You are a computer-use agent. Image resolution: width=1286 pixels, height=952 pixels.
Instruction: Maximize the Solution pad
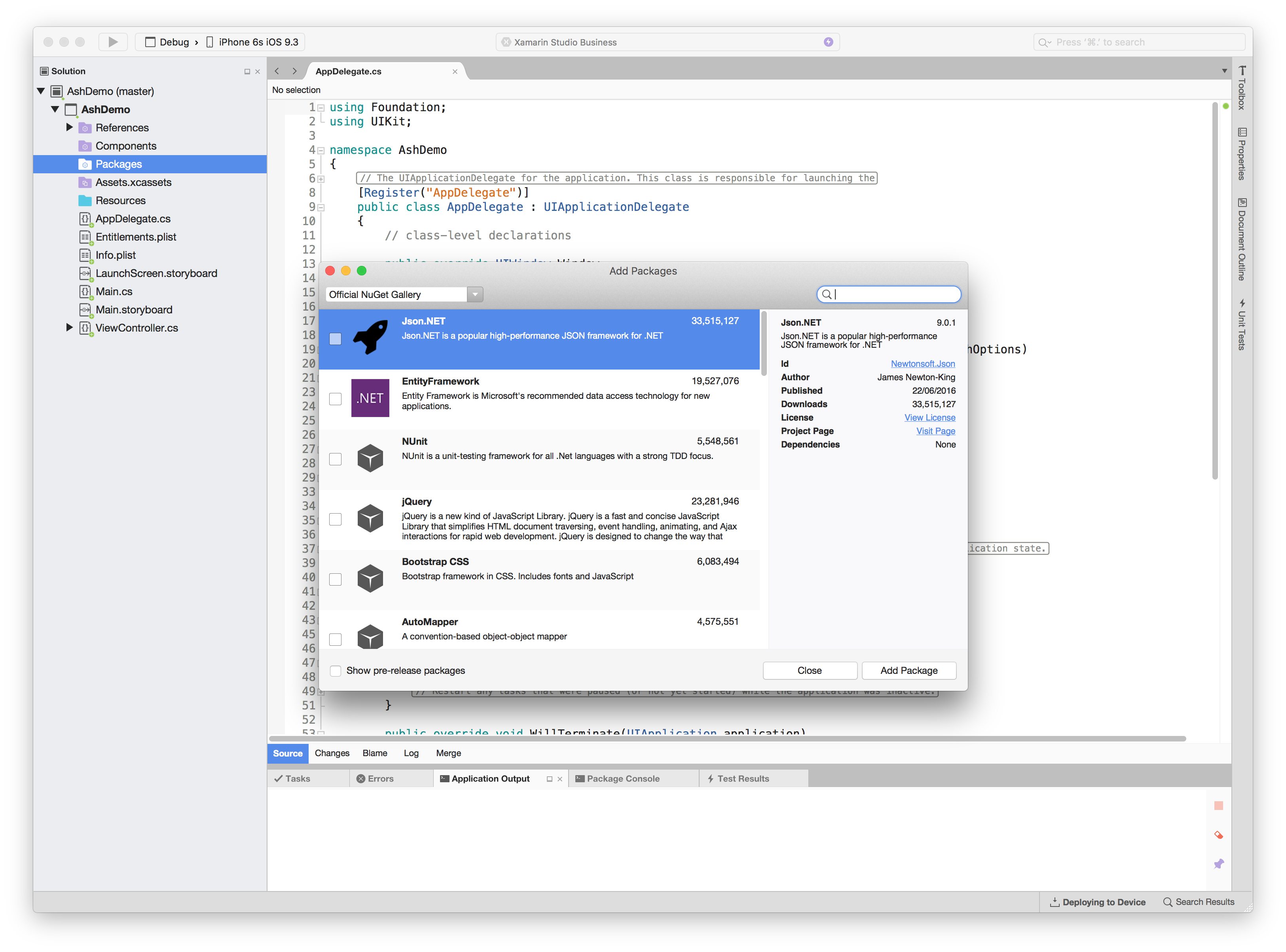tap(247, 72)
